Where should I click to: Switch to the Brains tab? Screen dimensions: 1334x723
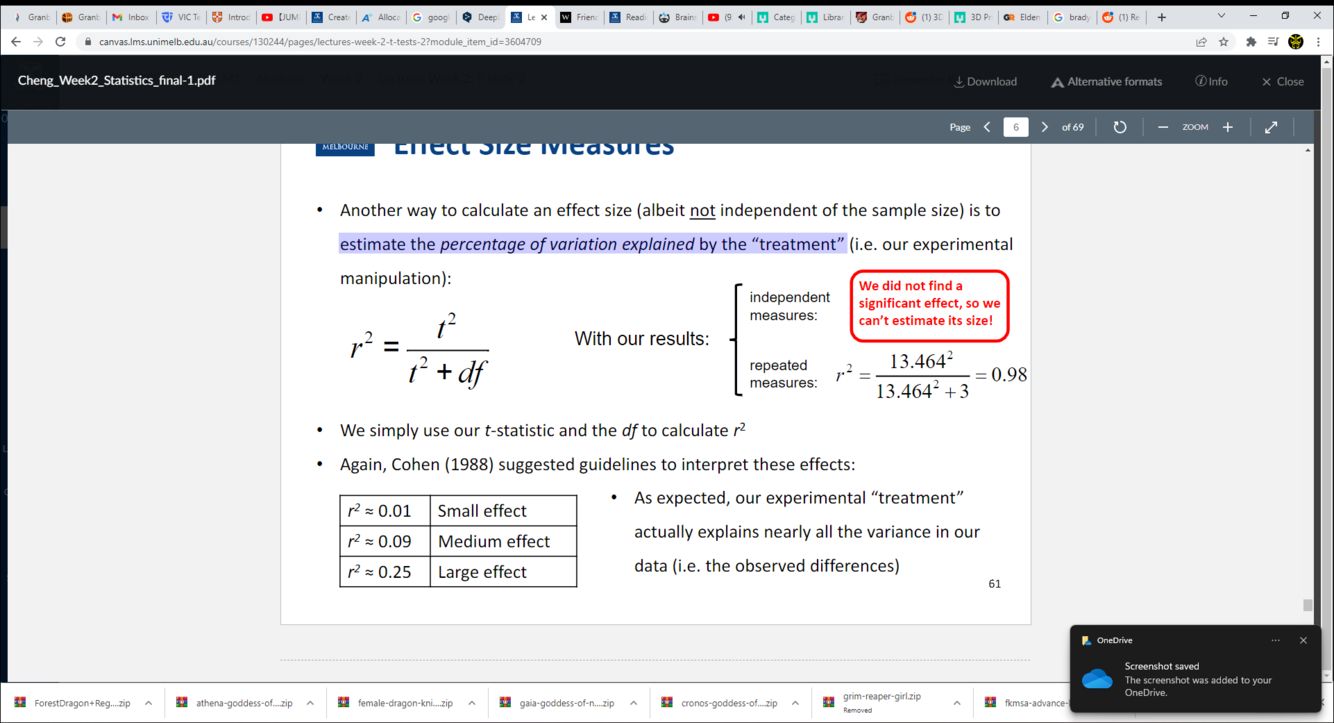pos(679,17)
